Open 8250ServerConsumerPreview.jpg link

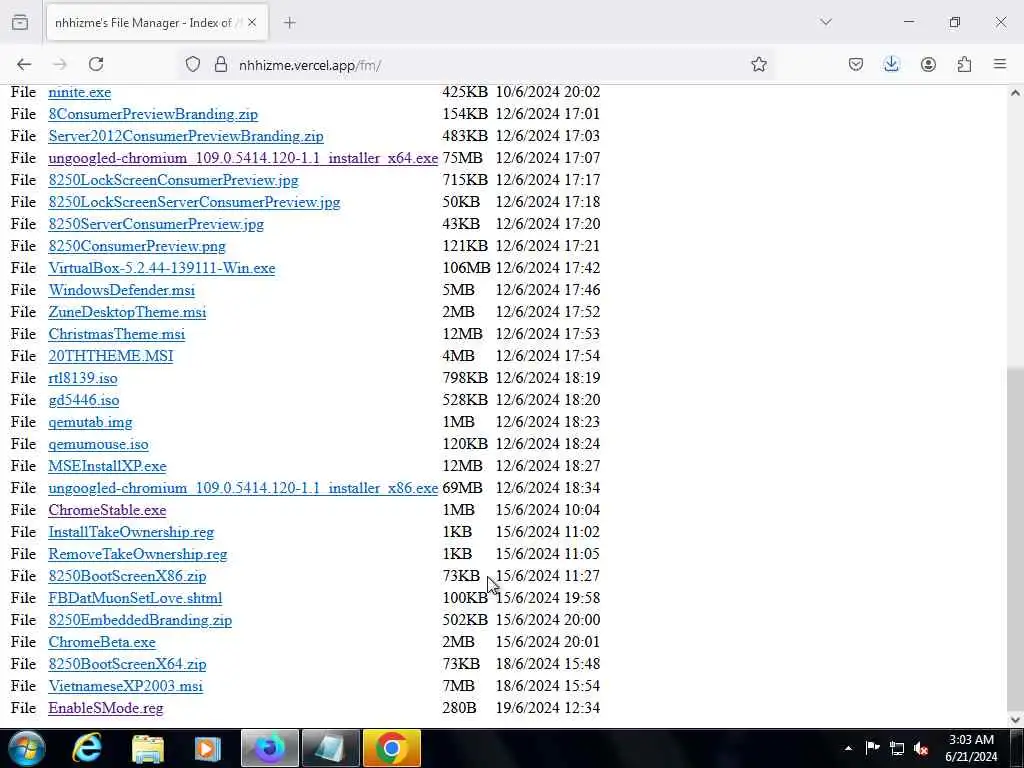156,224
